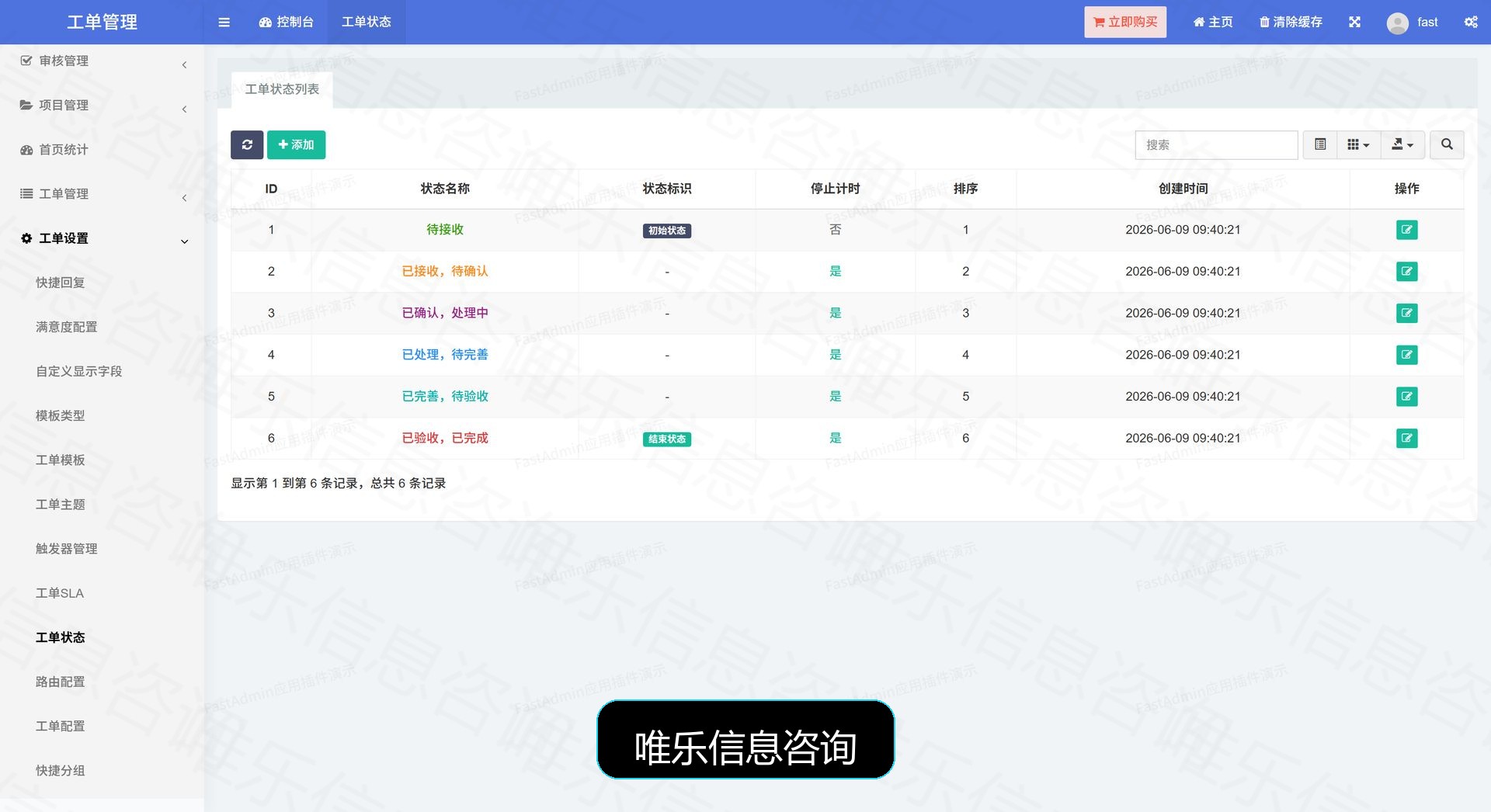Click the 项目管理 folder sidebar icon
Screen dimensions: 1491x812
pyautogui.click(x=26, y=105)
